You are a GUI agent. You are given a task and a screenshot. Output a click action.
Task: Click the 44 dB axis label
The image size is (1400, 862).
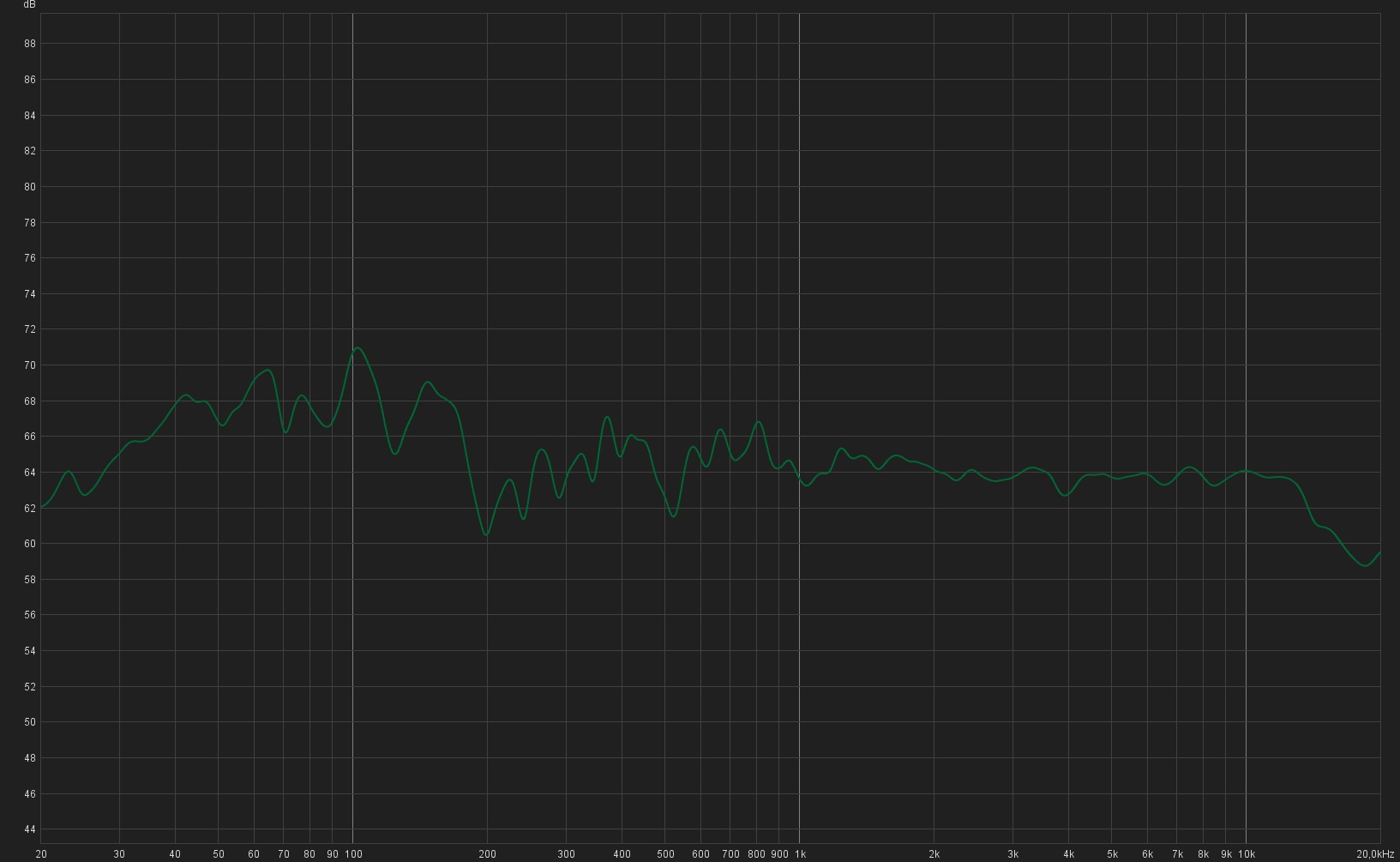coord(30,829)
